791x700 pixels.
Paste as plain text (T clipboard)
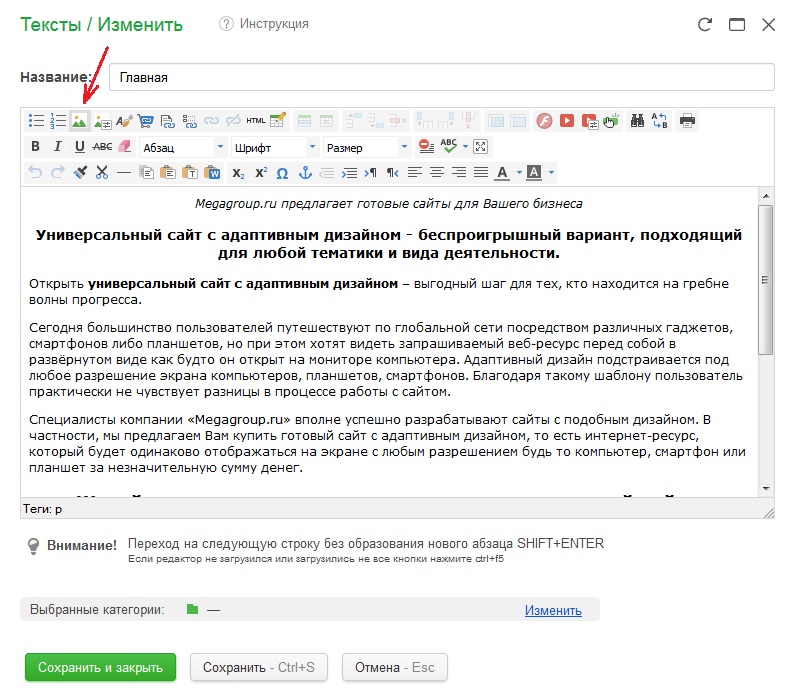(190, 172)
